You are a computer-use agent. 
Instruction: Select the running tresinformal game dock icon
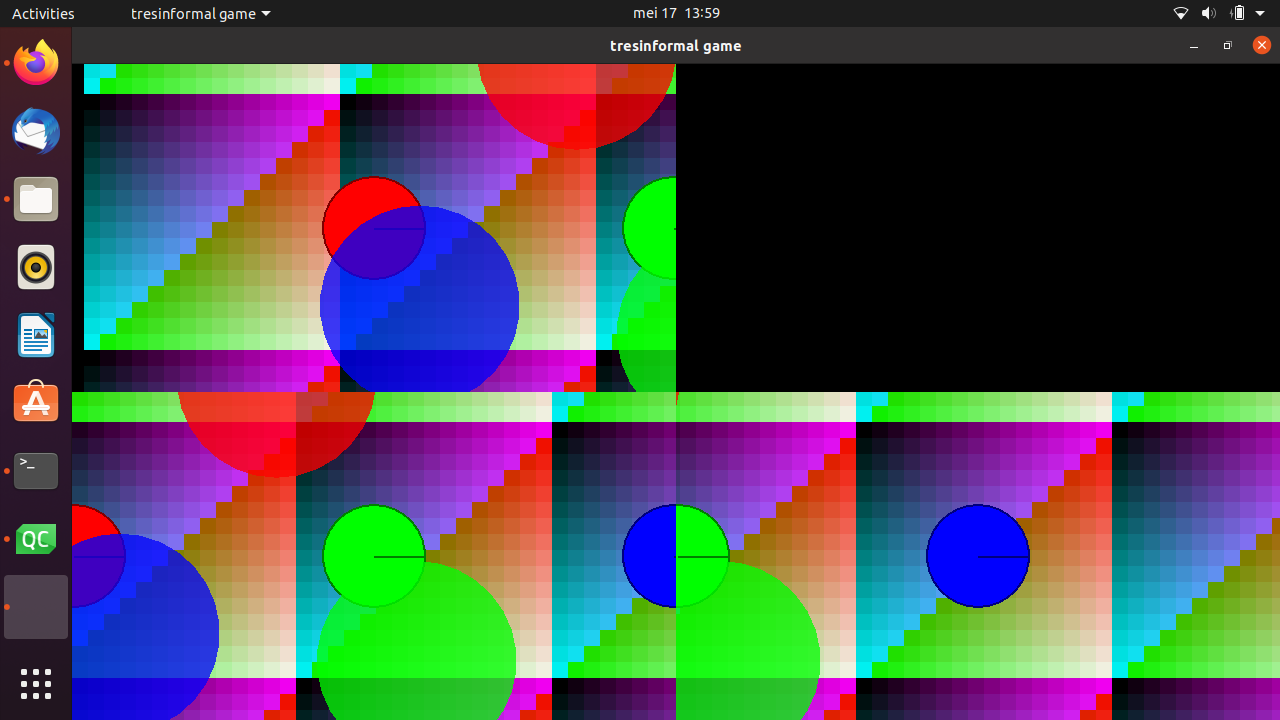36,607
